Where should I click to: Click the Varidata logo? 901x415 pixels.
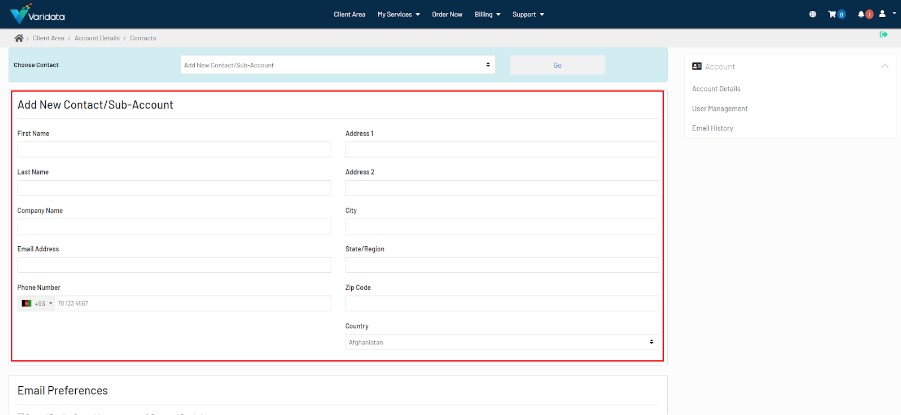[37, 14]
